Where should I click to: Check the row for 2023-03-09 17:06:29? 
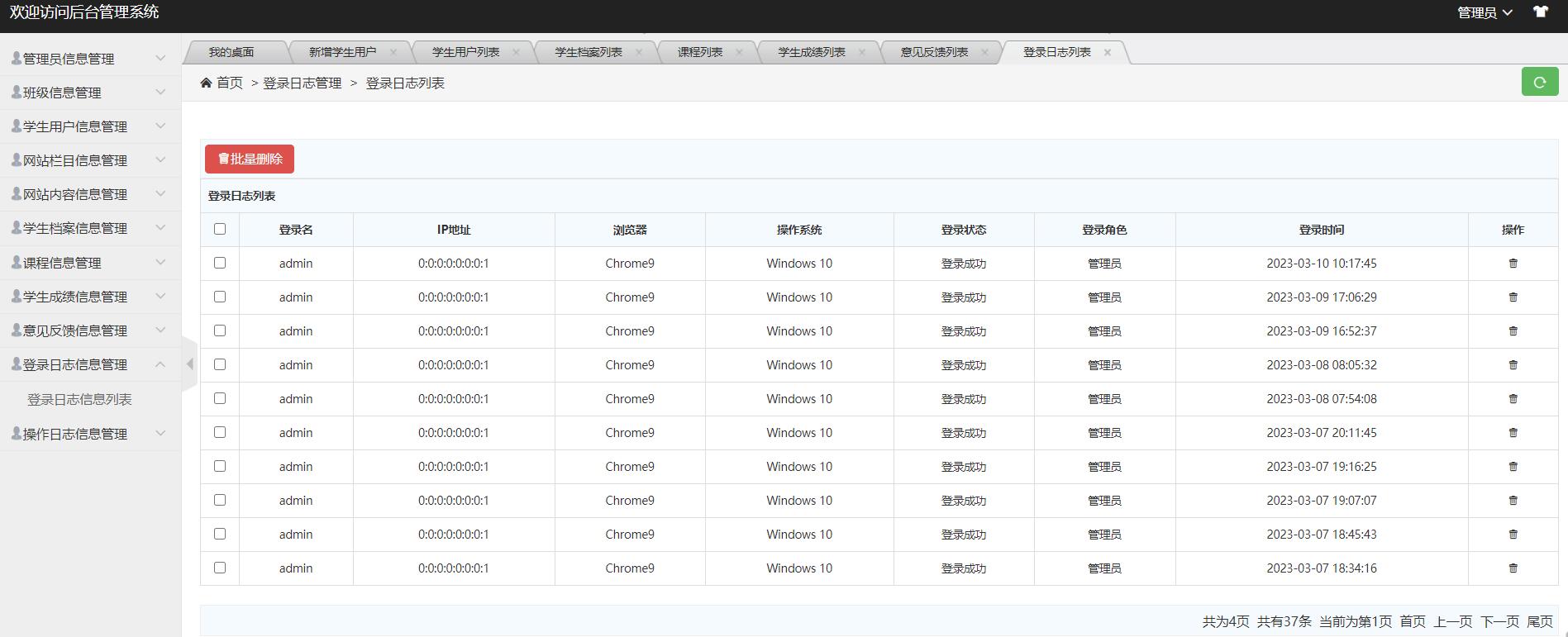(220, 297)
